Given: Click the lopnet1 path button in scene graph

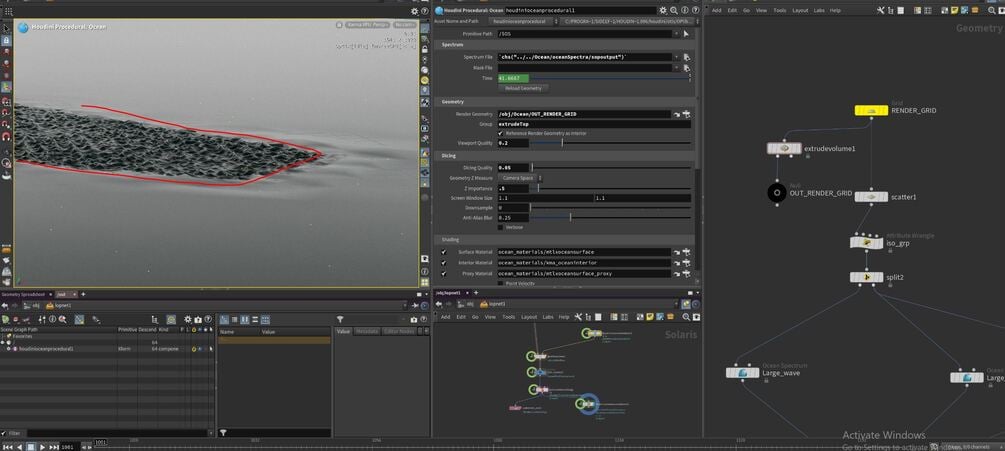Looking at the screenshot, I should (59, 306).
